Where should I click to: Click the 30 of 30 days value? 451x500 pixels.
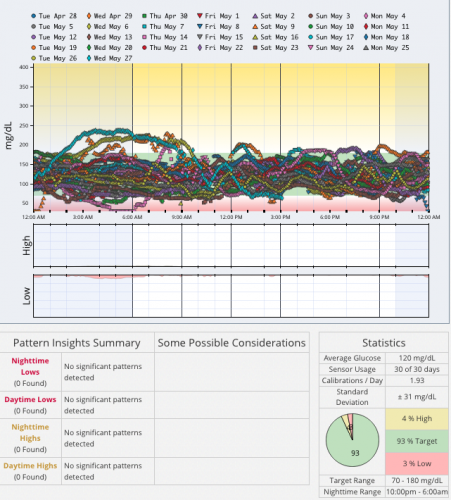click(417, 369)
